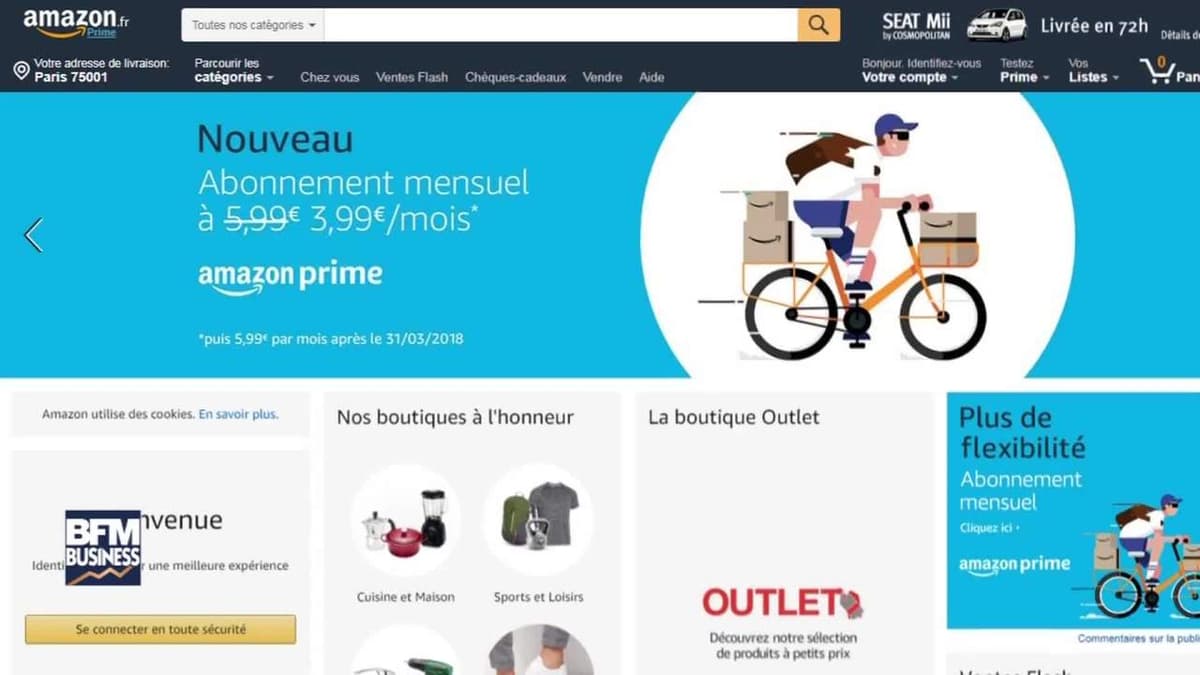Go to previous banner slide arrow
Screen dimensions: 1200x675
click(x=33, y=235)
